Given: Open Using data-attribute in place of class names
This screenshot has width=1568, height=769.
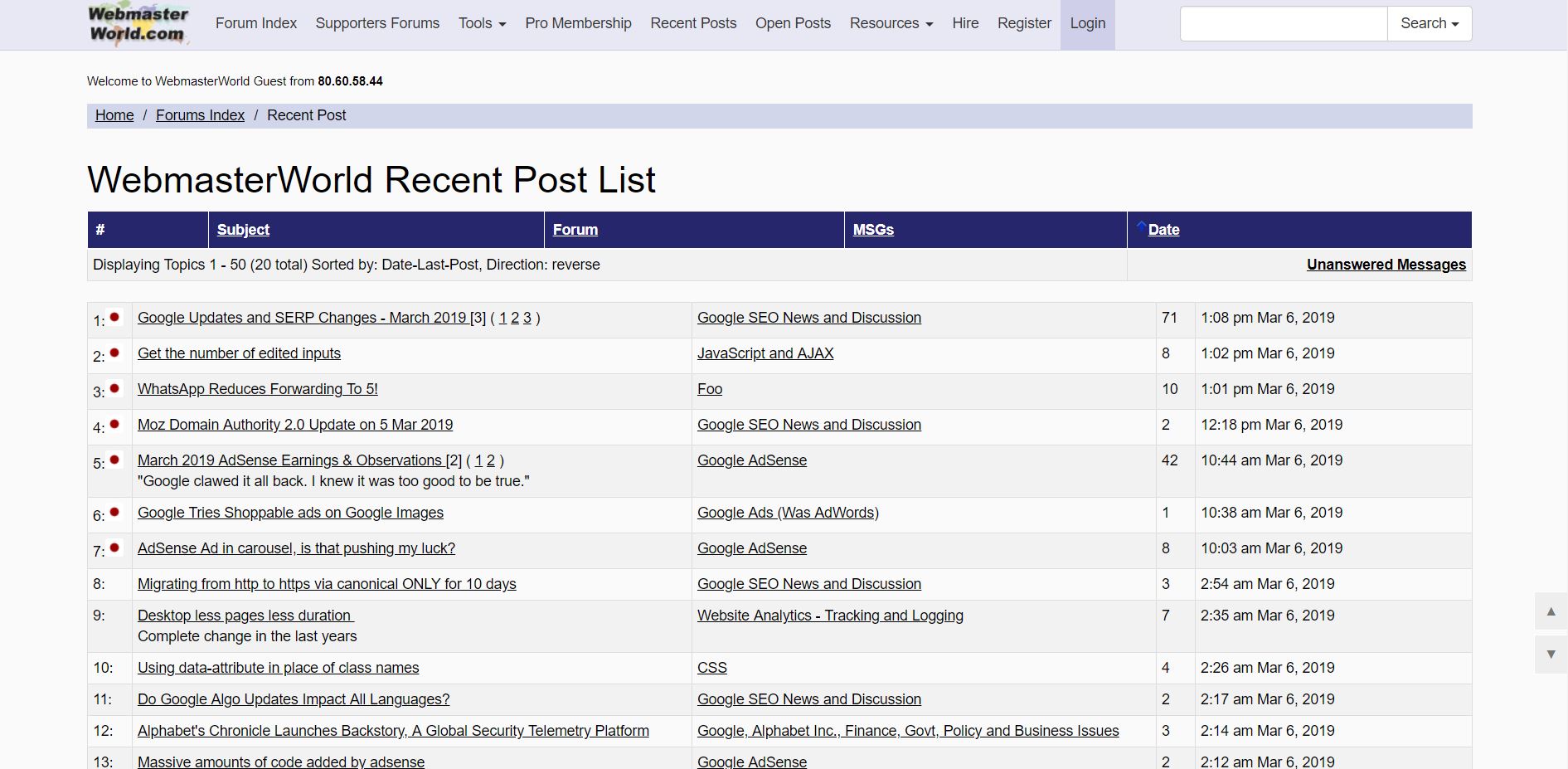Looking at the screenshot, I should pos(278,668).
